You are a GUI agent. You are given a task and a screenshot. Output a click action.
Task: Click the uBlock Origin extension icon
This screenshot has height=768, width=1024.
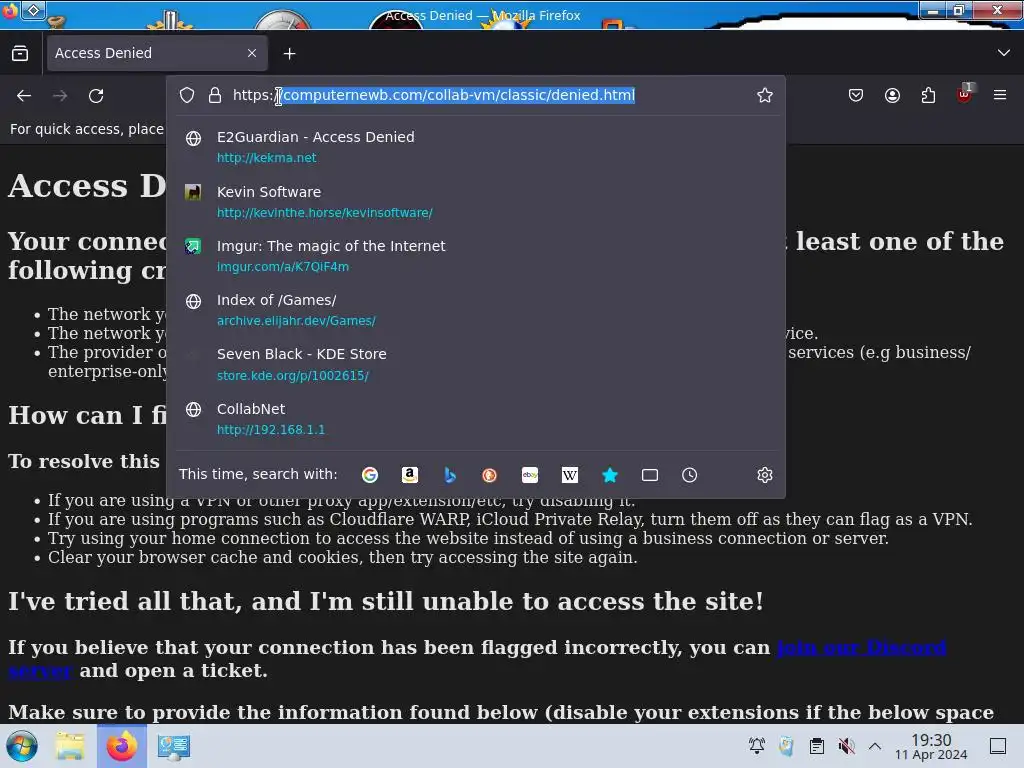(965, 94)
